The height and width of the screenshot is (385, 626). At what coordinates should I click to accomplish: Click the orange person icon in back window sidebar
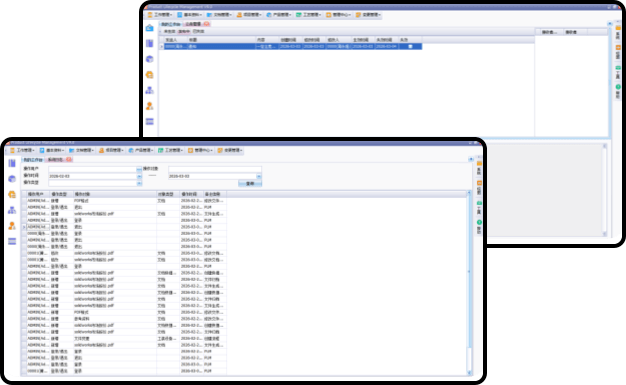(150, 106)
